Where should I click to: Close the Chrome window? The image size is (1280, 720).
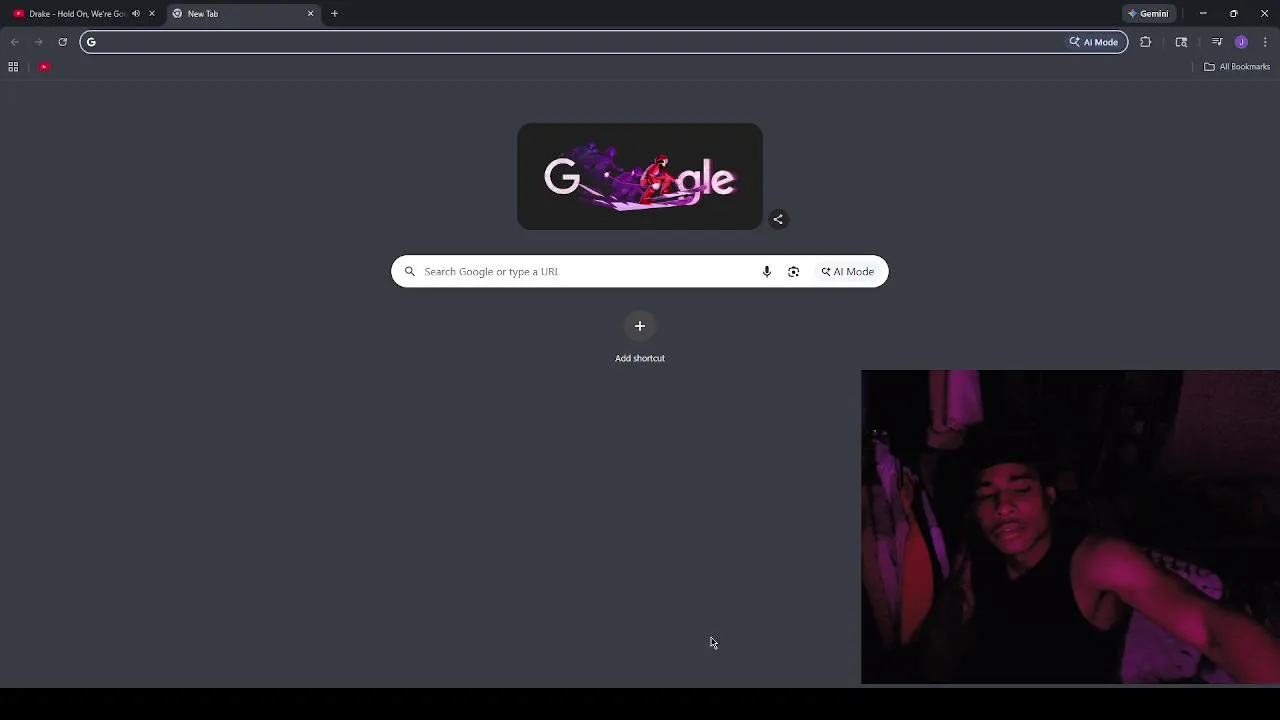tap(1265, 14)
